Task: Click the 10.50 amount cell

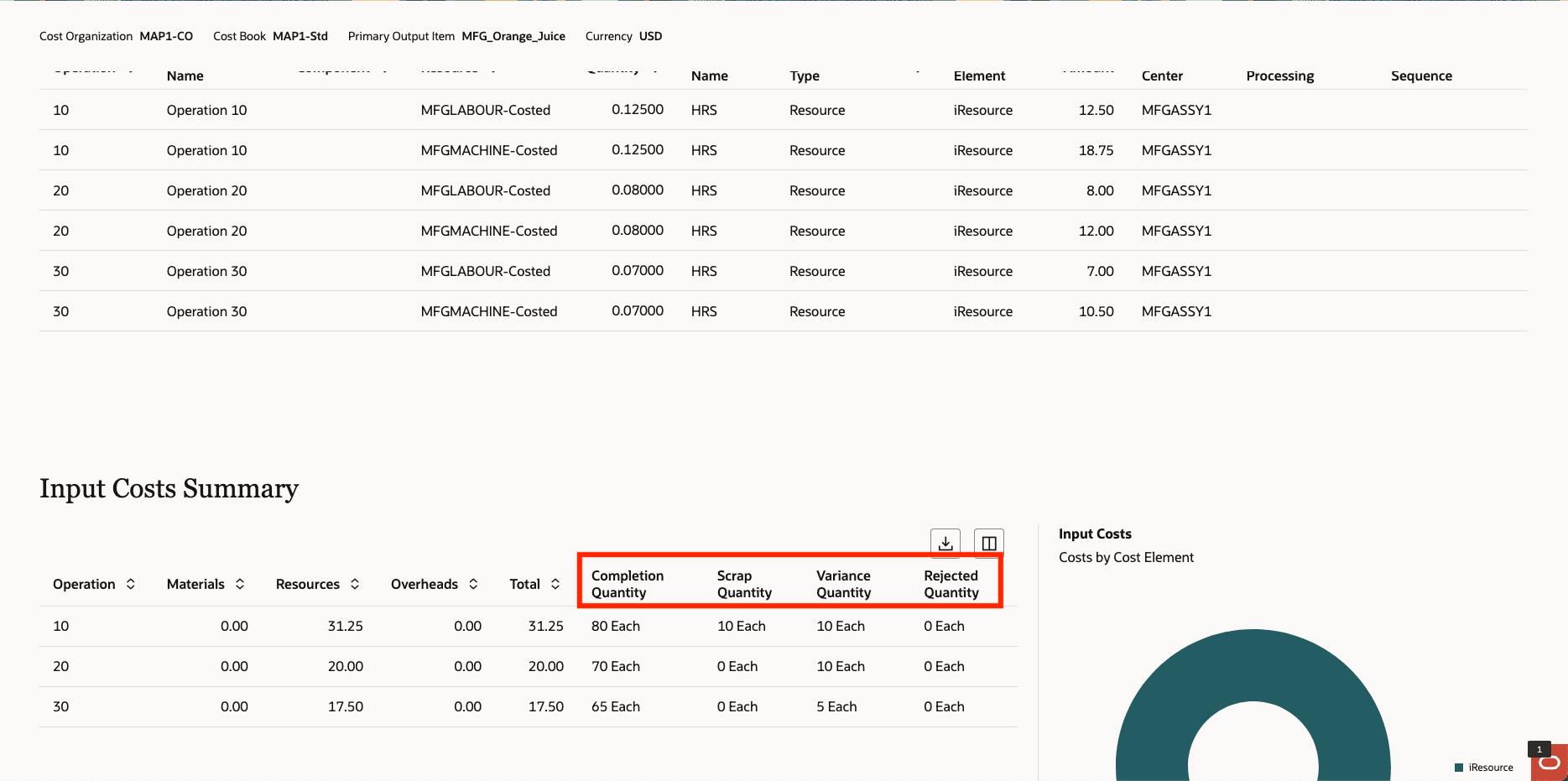Action: 1096,311
